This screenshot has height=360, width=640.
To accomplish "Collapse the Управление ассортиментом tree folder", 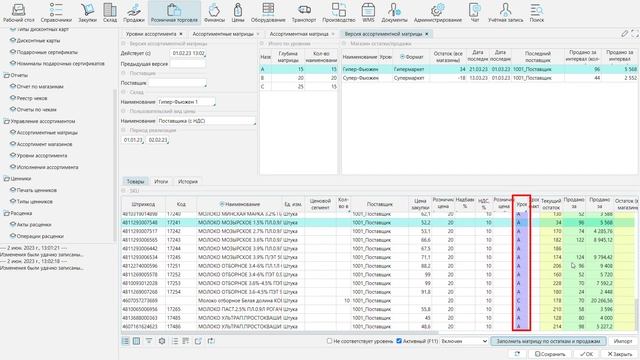I will pyautogui.click(x=7, y=121).
